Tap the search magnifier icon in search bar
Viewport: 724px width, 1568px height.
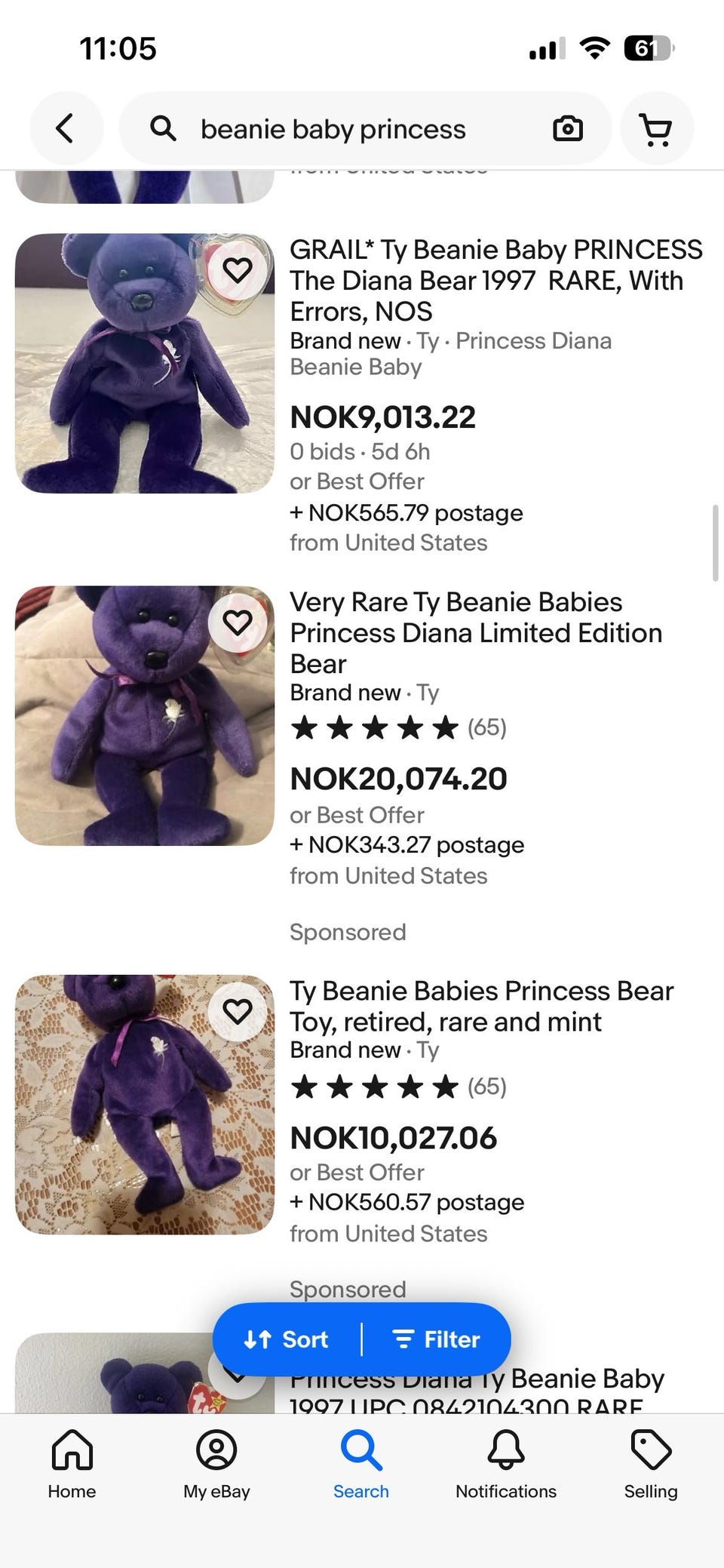coord(163,129)
